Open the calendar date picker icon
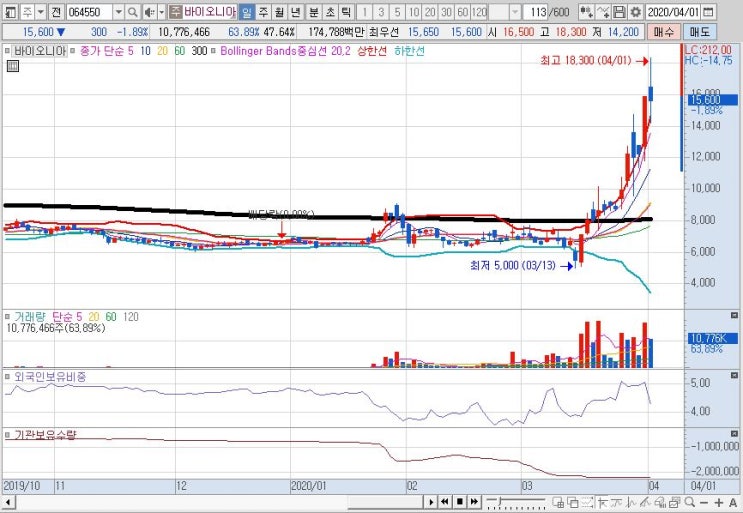This screenshot has height=513, width=743. [x=708, y=12]
